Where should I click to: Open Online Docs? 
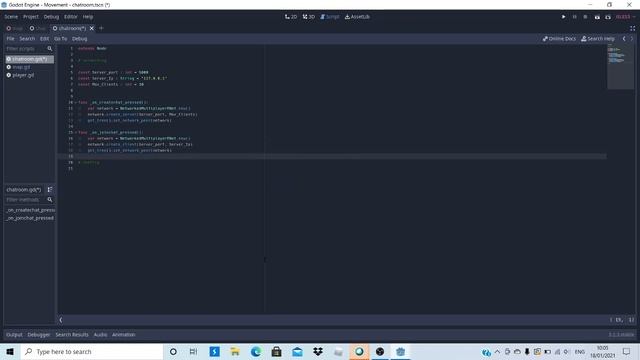[x=559, y=39]
